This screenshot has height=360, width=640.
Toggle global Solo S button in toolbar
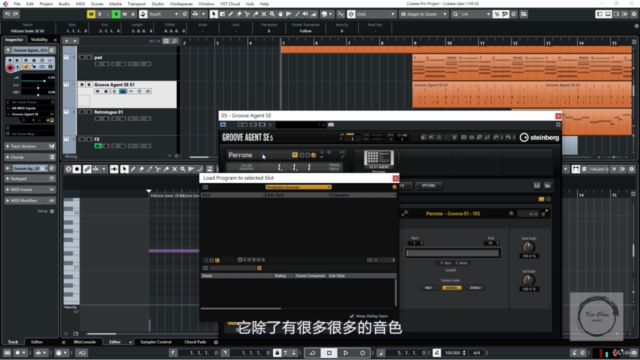tap(99, 14)
